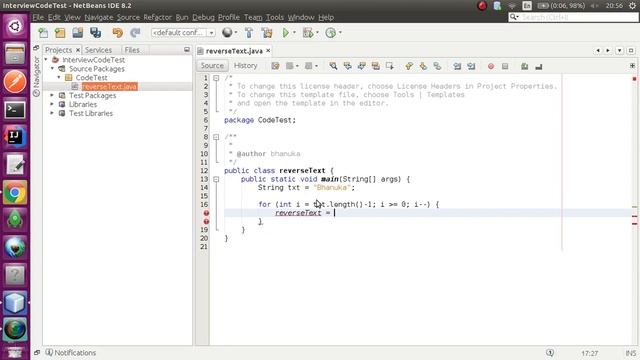Click the Undo arrow icon

[118, 33]
